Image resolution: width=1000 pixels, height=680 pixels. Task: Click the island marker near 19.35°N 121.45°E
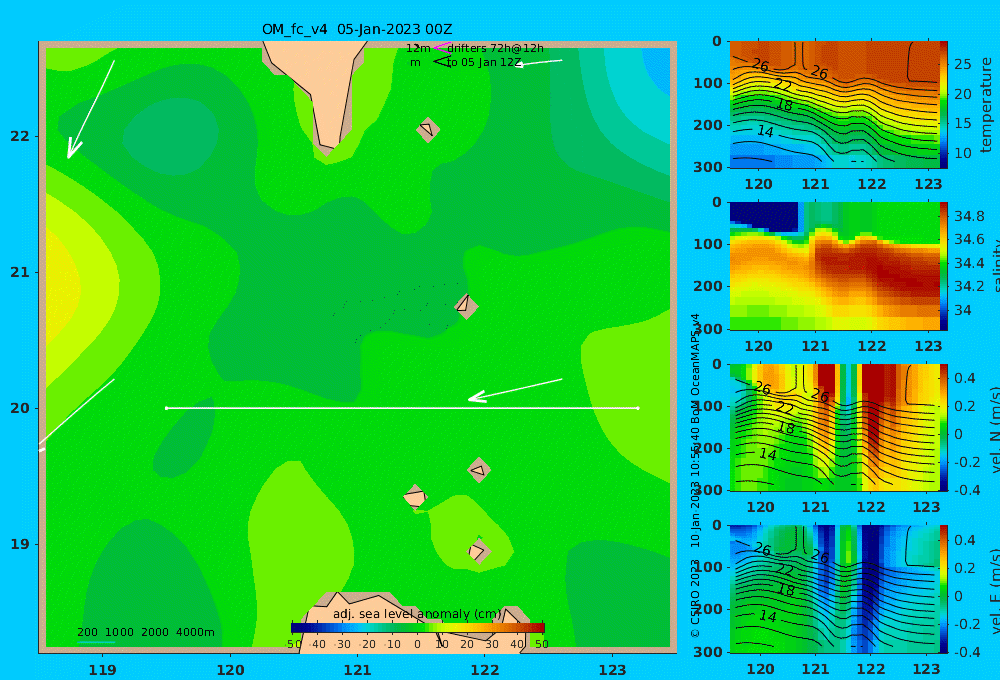click(x=415, y=497)
